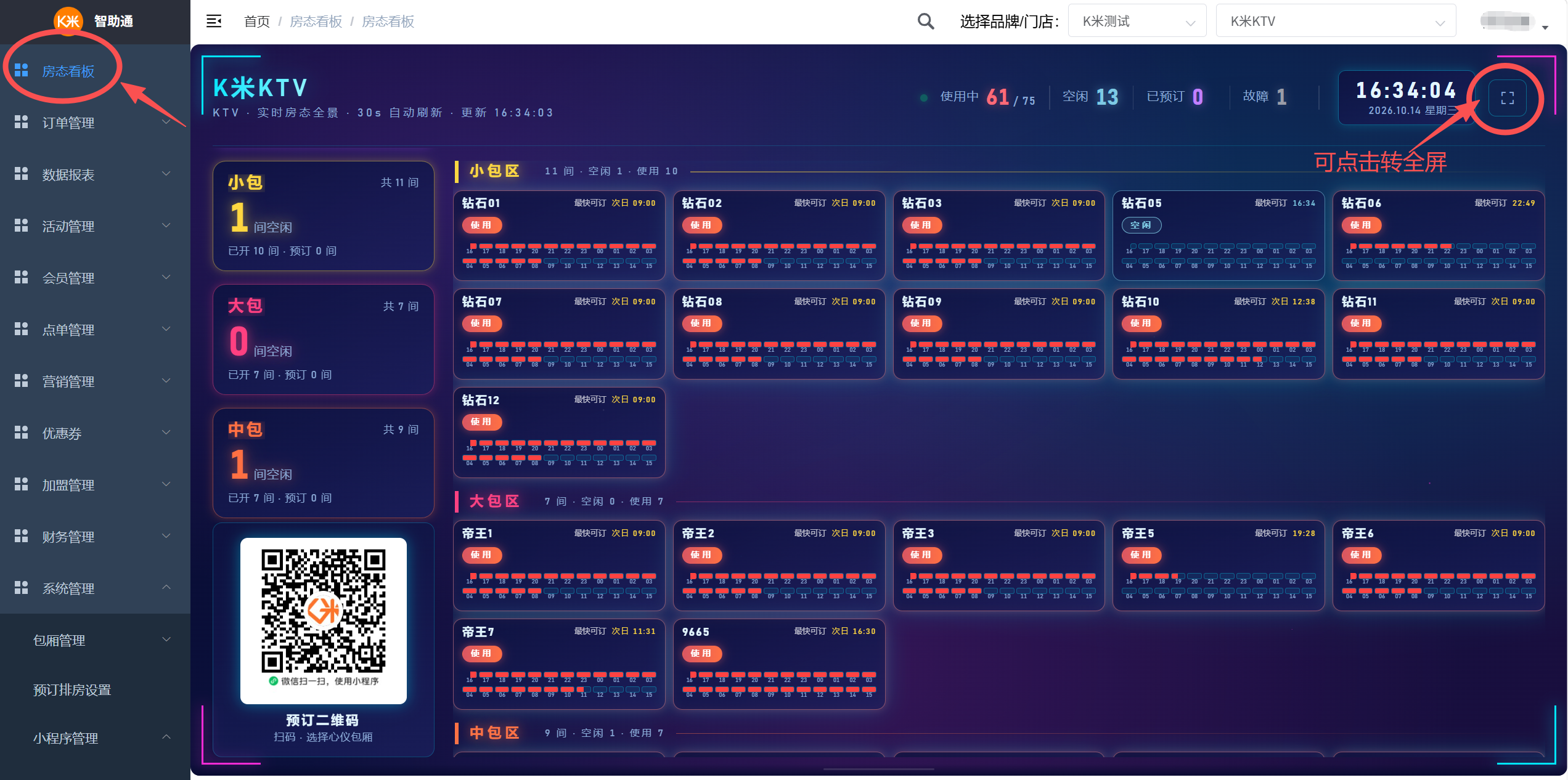Open the K米测试 brand dropdown
1568x780 pixels.
(1137, 22)
